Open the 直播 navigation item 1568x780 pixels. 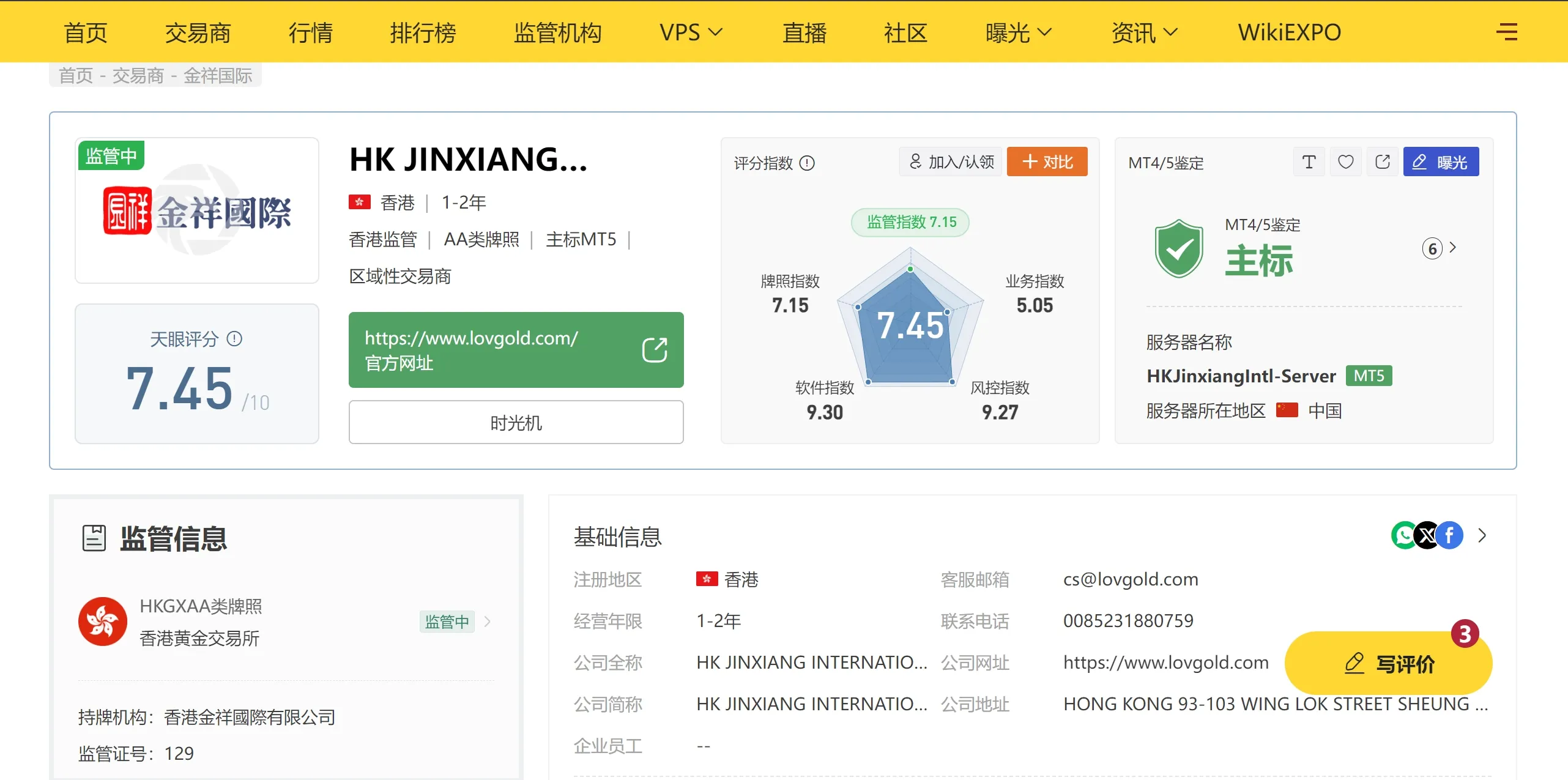(804, 32)
